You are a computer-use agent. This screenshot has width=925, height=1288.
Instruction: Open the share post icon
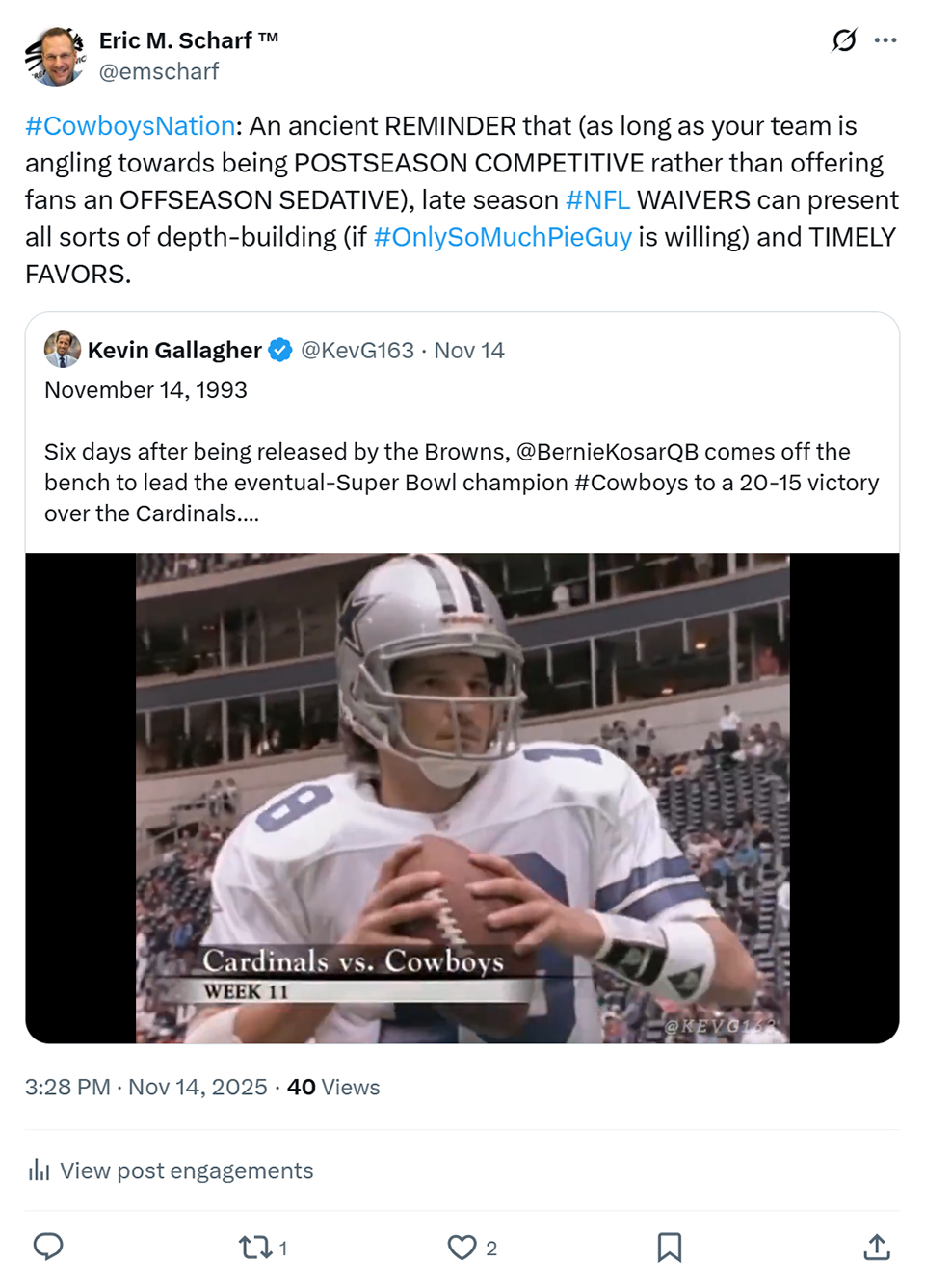(876, 1248)
